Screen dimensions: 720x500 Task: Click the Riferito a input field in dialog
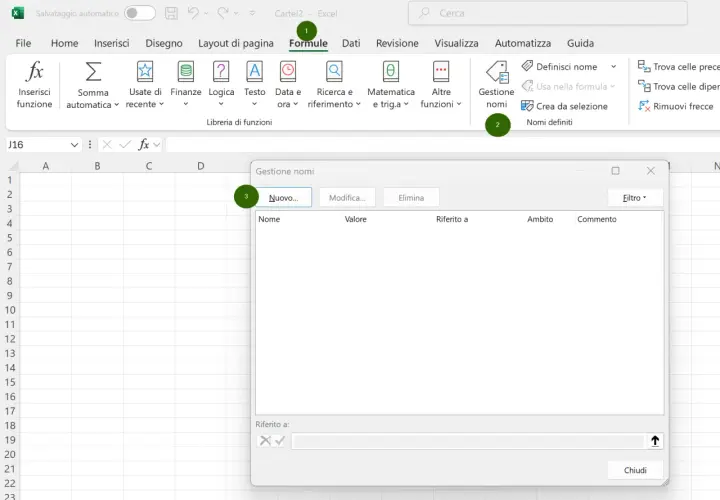click(x=467, y=441)
